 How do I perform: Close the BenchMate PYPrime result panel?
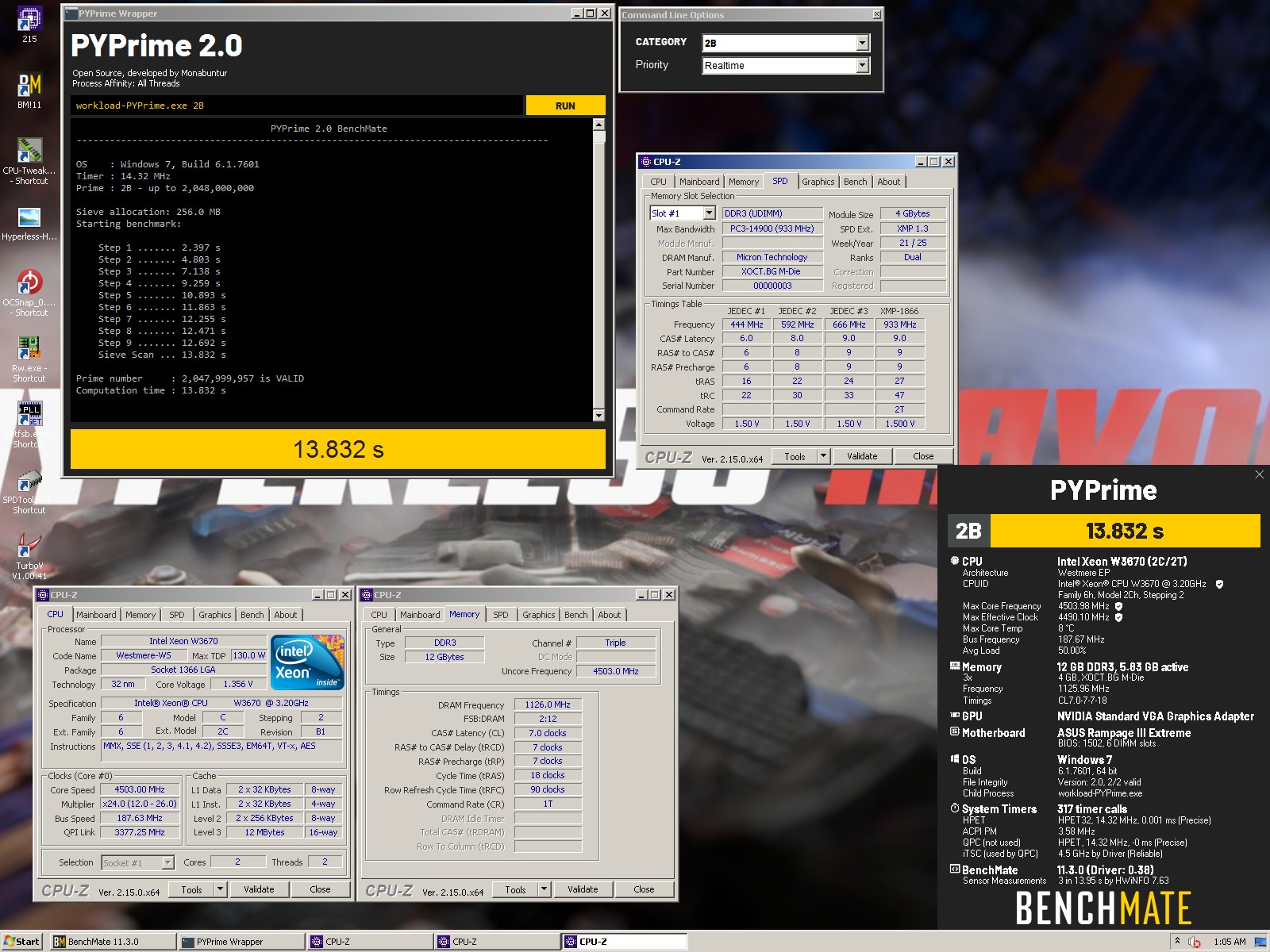pyautogui.click(x=1259, y=474)
